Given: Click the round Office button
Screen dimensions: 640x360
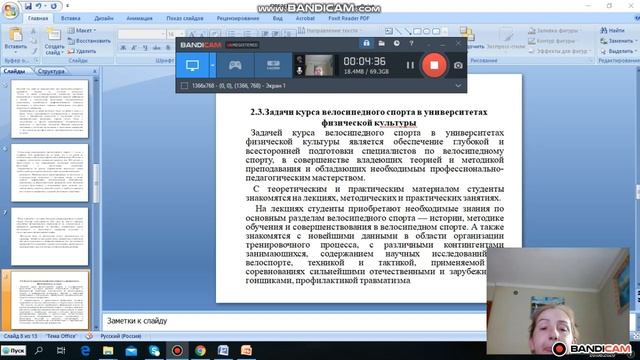Looking at the screenshot, I should 10,10.
